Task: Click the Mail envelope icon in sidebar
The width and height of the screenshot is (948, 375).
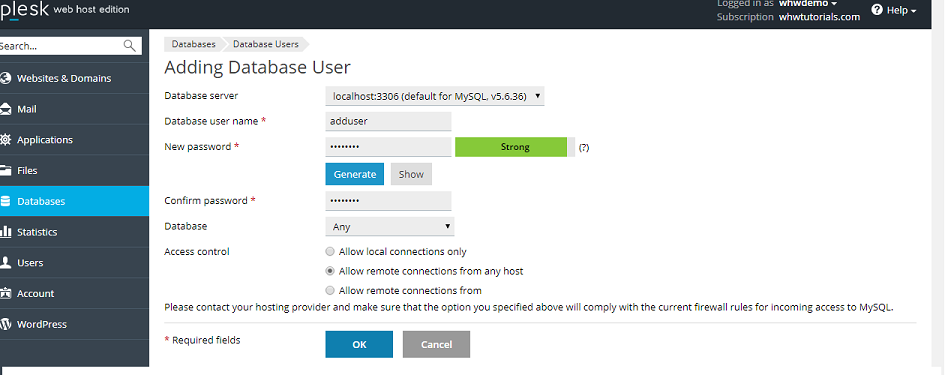Action: point(5,109)
